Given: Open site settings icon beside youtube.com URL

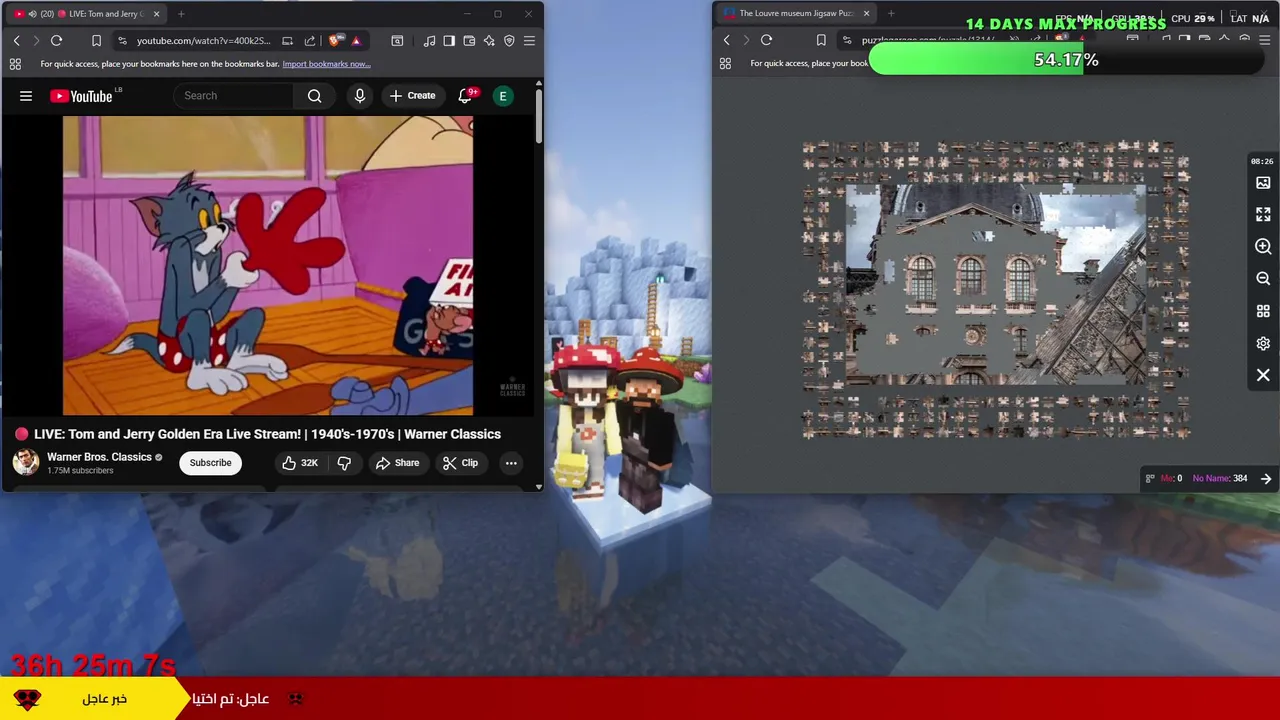Looking at the screenshot, I should (x=122, y=40).
